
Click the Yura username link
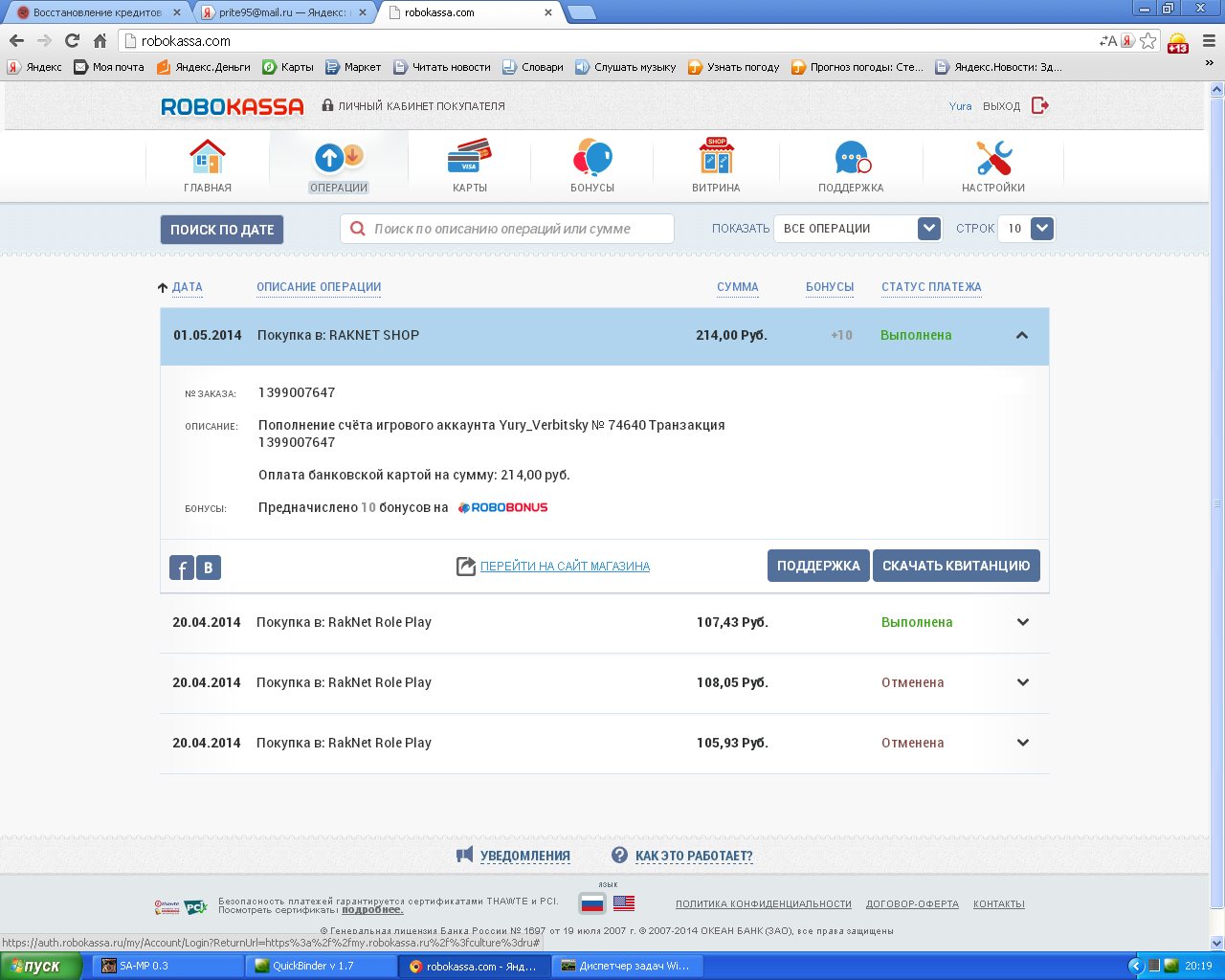pyautogui.click(x=960, y=106)
